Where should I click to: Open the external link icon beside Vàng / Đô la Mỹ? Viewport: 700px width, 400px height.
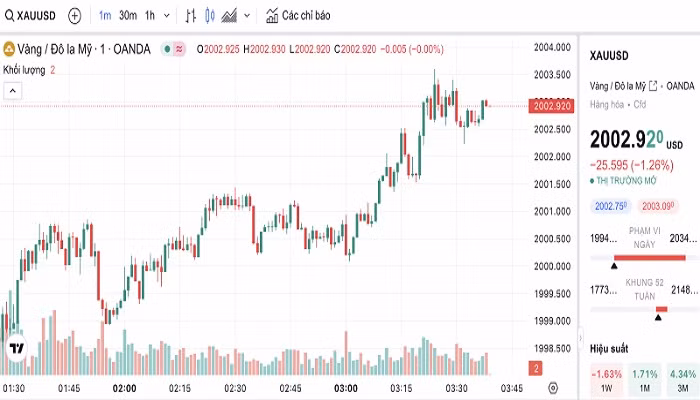tap(653, 86)
